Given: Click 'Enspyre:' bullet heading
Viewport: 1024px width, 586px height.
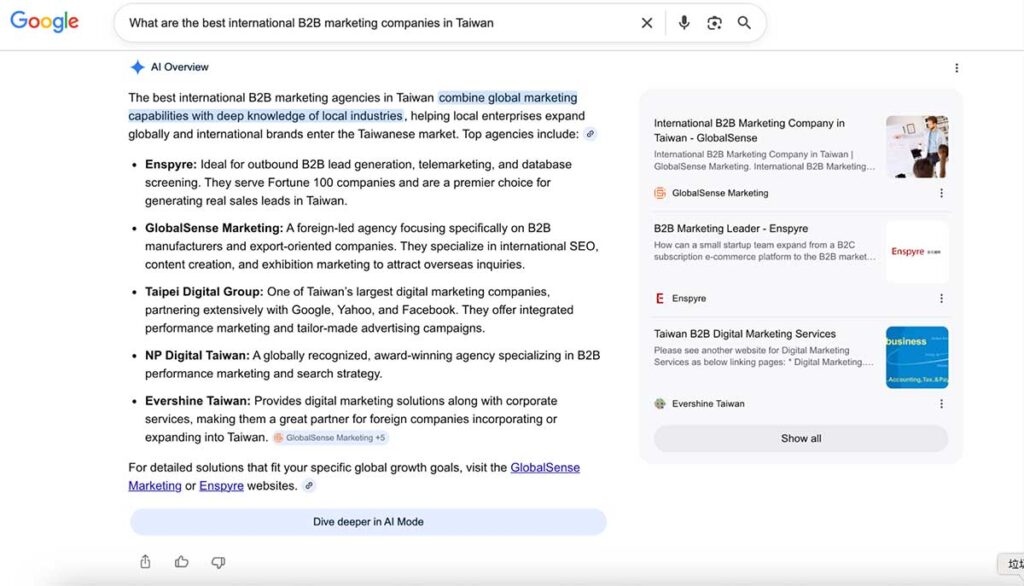Looking at the screenshot, I should point(170,165).
